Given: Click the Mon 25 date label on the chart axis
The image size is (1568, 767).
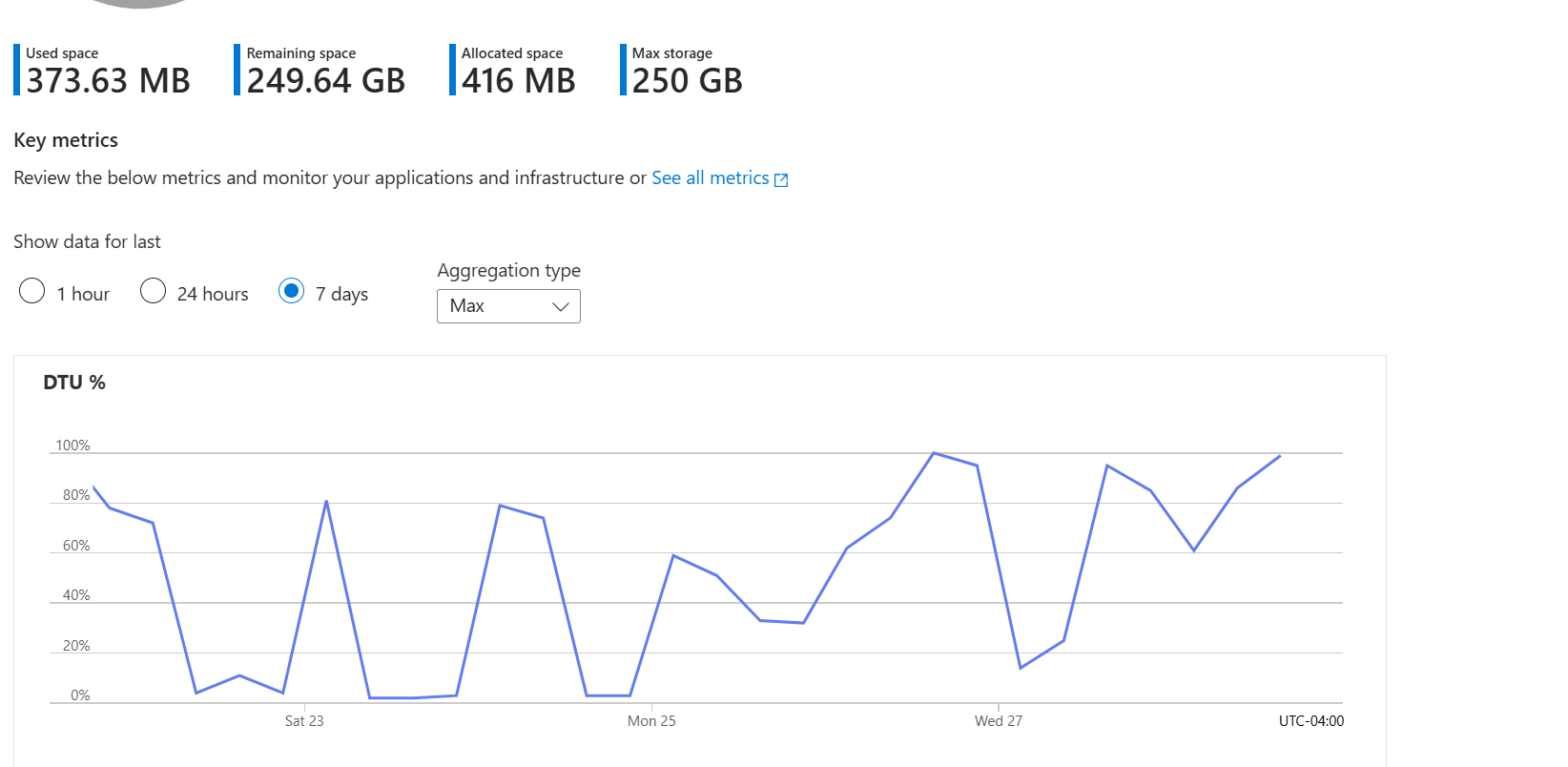Looking at the screenshot, I should 651,721.
